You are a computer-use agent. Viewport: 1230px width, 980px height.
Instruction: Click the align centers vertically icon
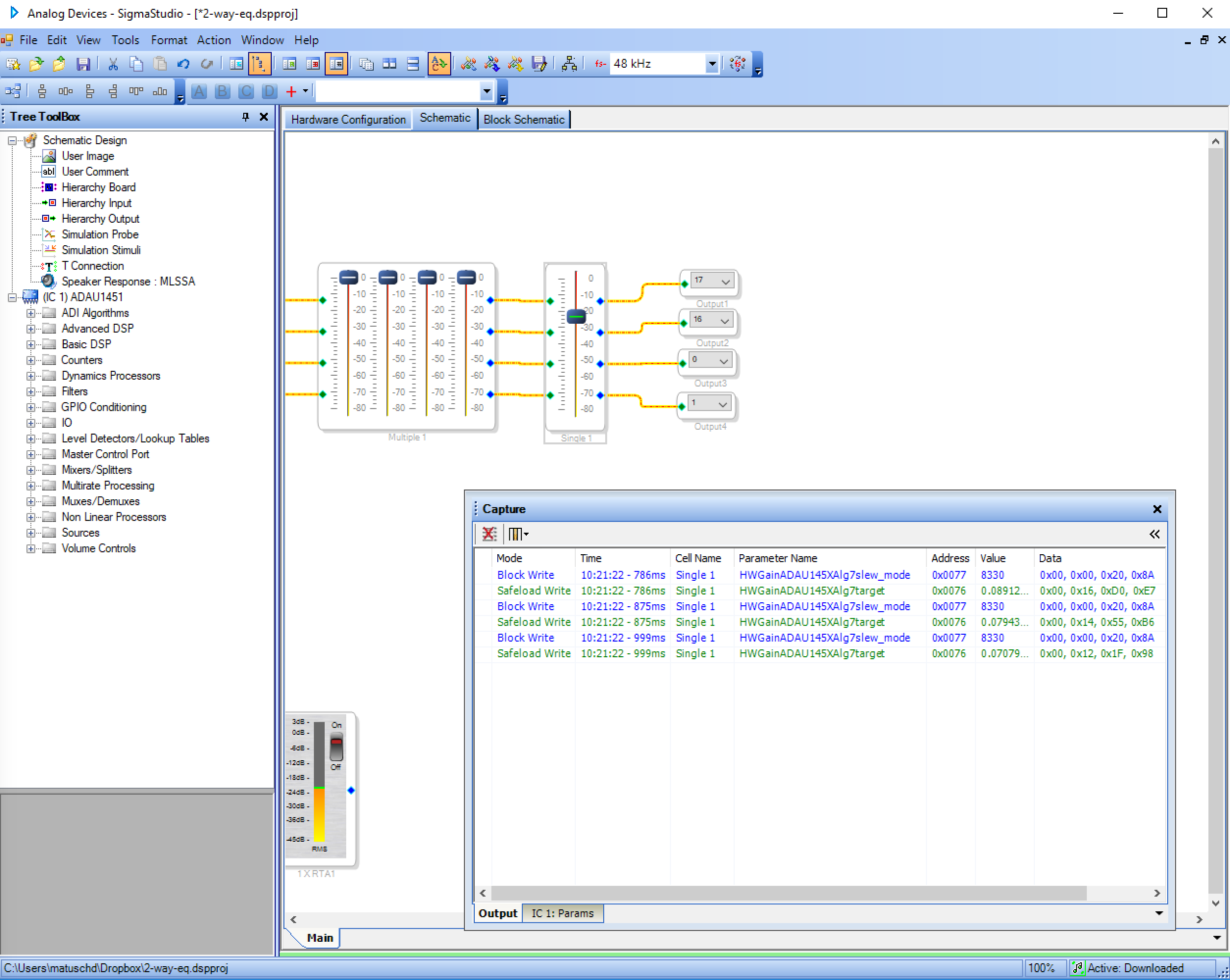tap(42, 91)
